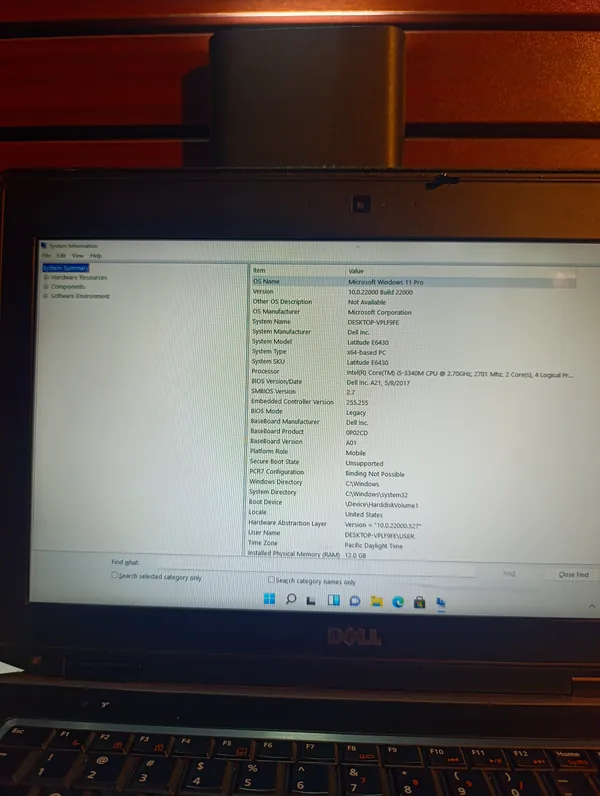The image size is (600, 796).
Task: Click the Find button
Action: [x=509, y=574]
